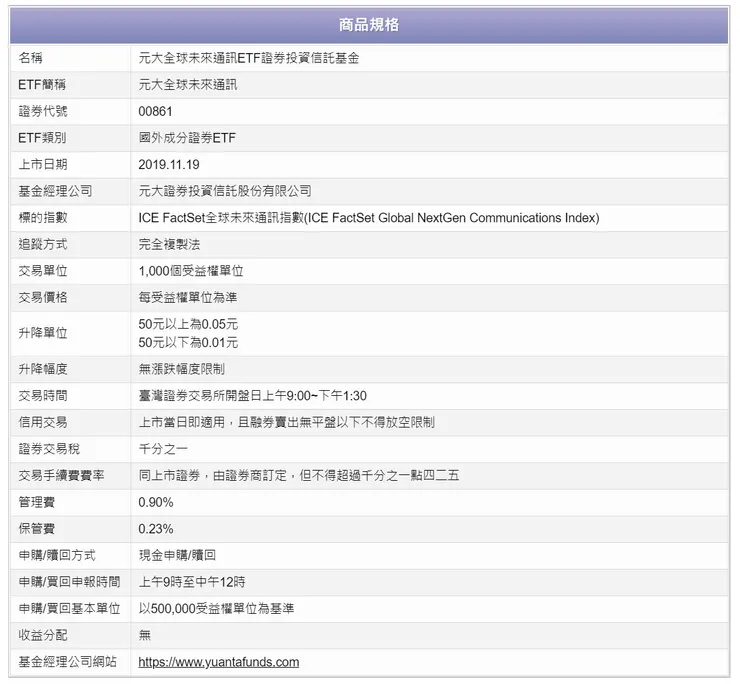Image resolution: width=740 pixels, height=684 pixels.
Task: Click the value 1,000個受益權單位
Action: pyautogui.click(x=191, y=271)
